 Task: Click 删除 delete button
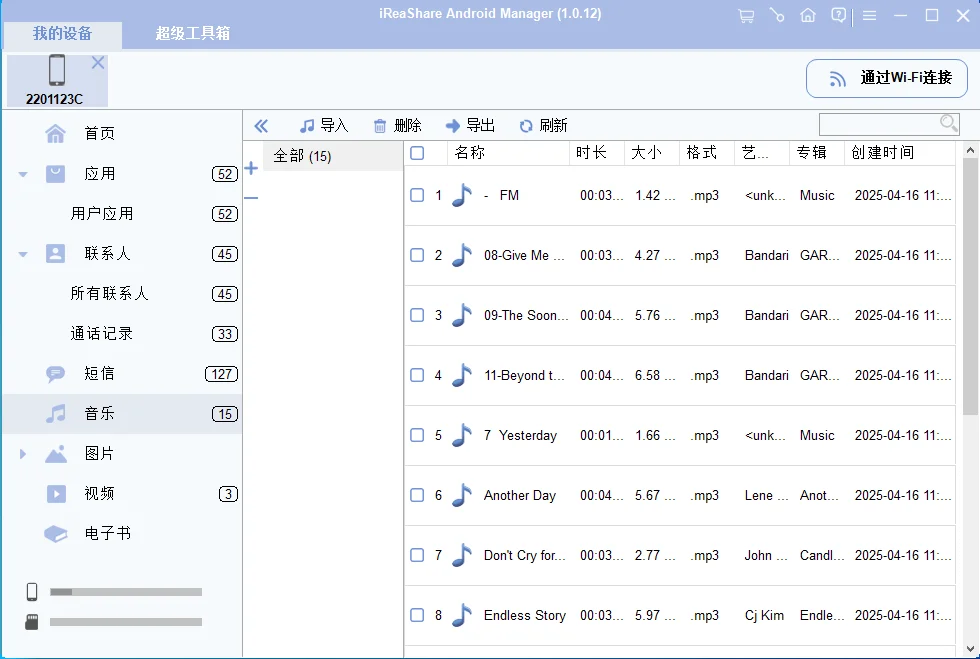[x=397, y=126]
